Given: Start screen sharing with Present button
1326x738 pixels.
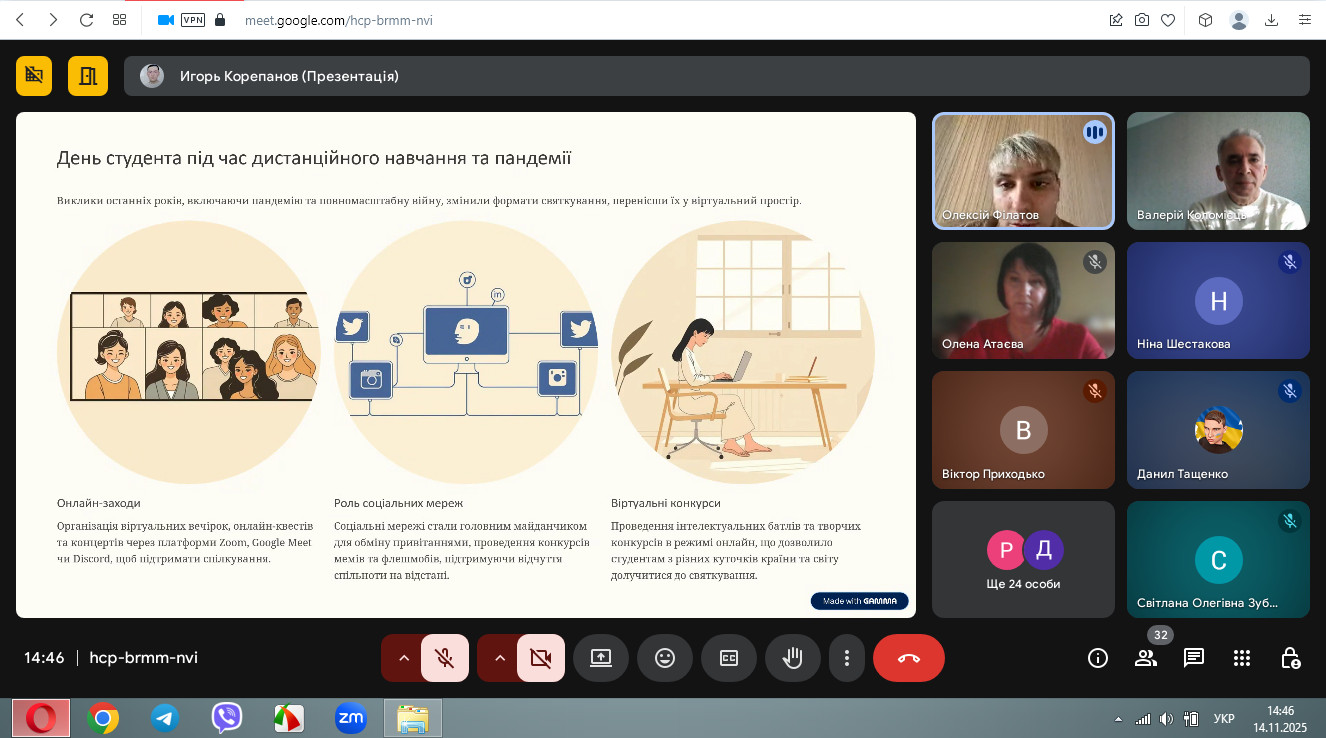Looking at the screenshot, I should pos(600,658).
